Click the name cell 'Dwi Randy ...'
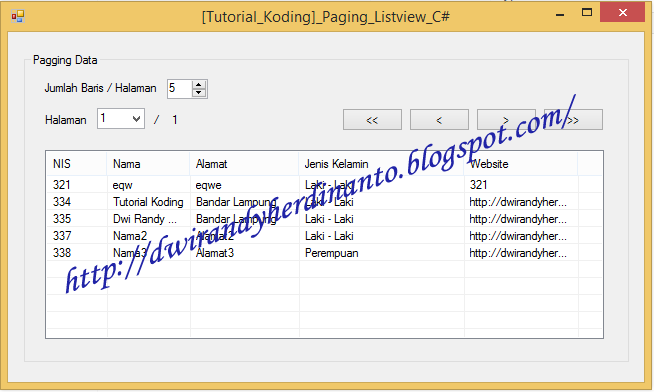654x392 pixels. coord(145,219)
